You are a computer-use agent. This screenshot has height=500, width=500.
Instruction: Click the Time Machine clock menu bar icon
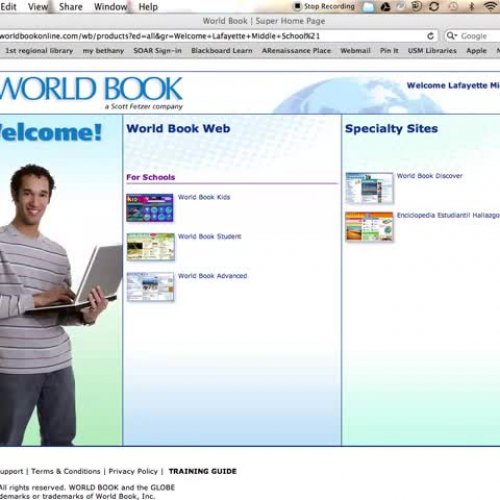click(x=453, y=6)
